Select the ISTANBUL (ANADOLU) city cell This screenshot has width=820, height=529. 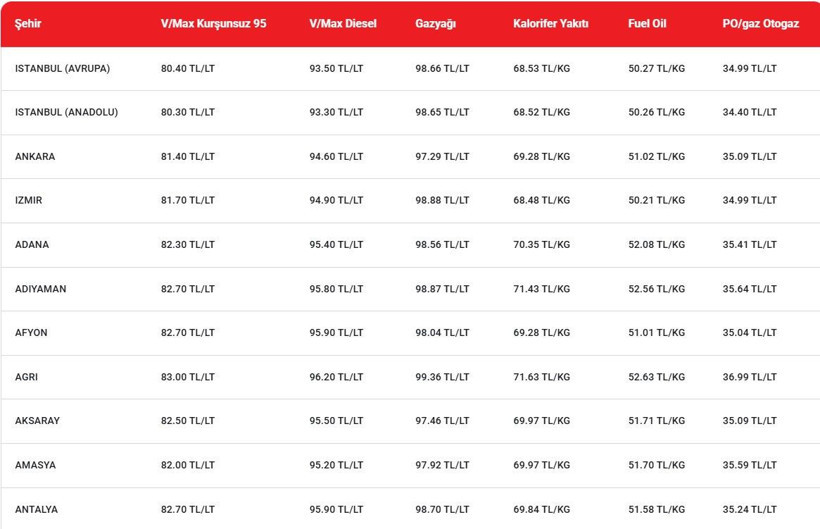pos(66,112)
